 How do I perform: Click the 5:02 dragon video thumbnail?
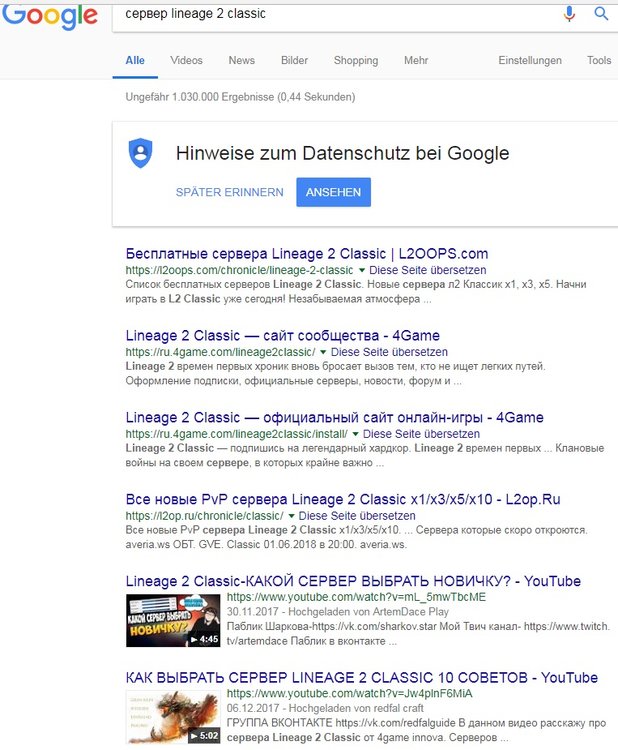(173, 717)
